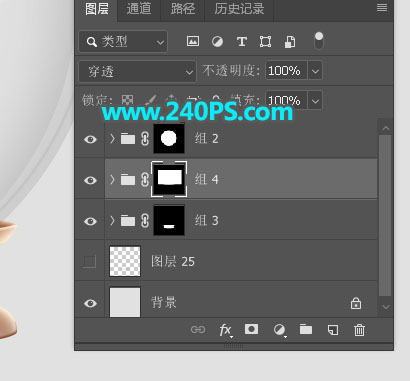Screen dimensions: 410x381
Task: Open the 类型 filter dropdown
Action: click(x=123, y=42)
